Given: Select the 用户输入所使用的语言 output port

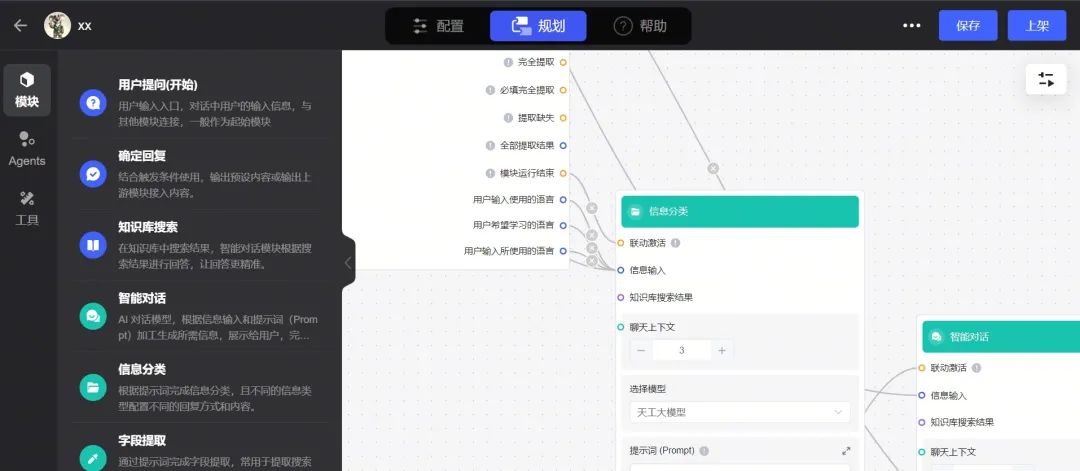Looking at the screenshot, I should pos(563,251).
